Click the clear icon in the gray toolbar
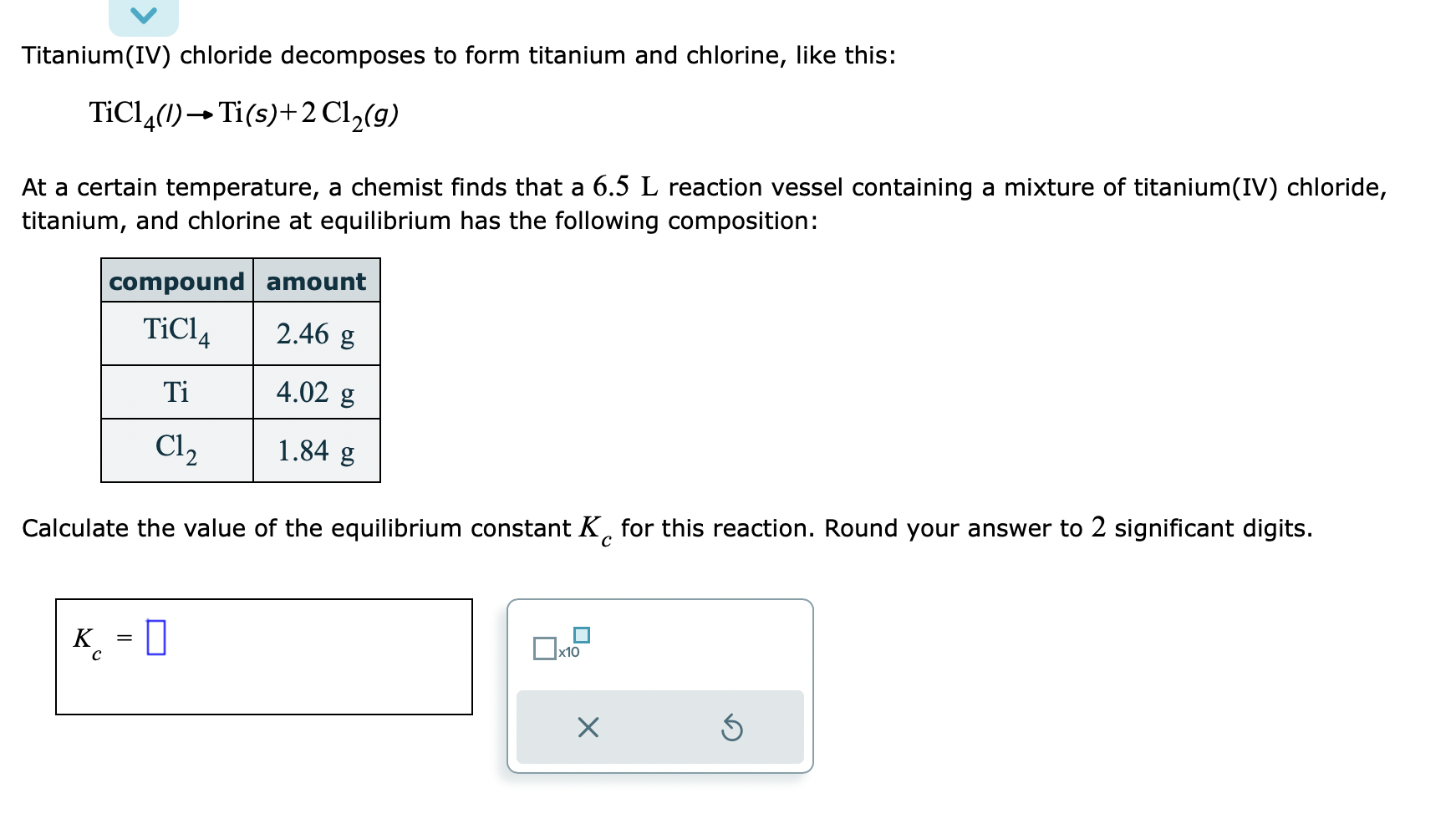This screenshot has width=1456, height=834. 588,729
